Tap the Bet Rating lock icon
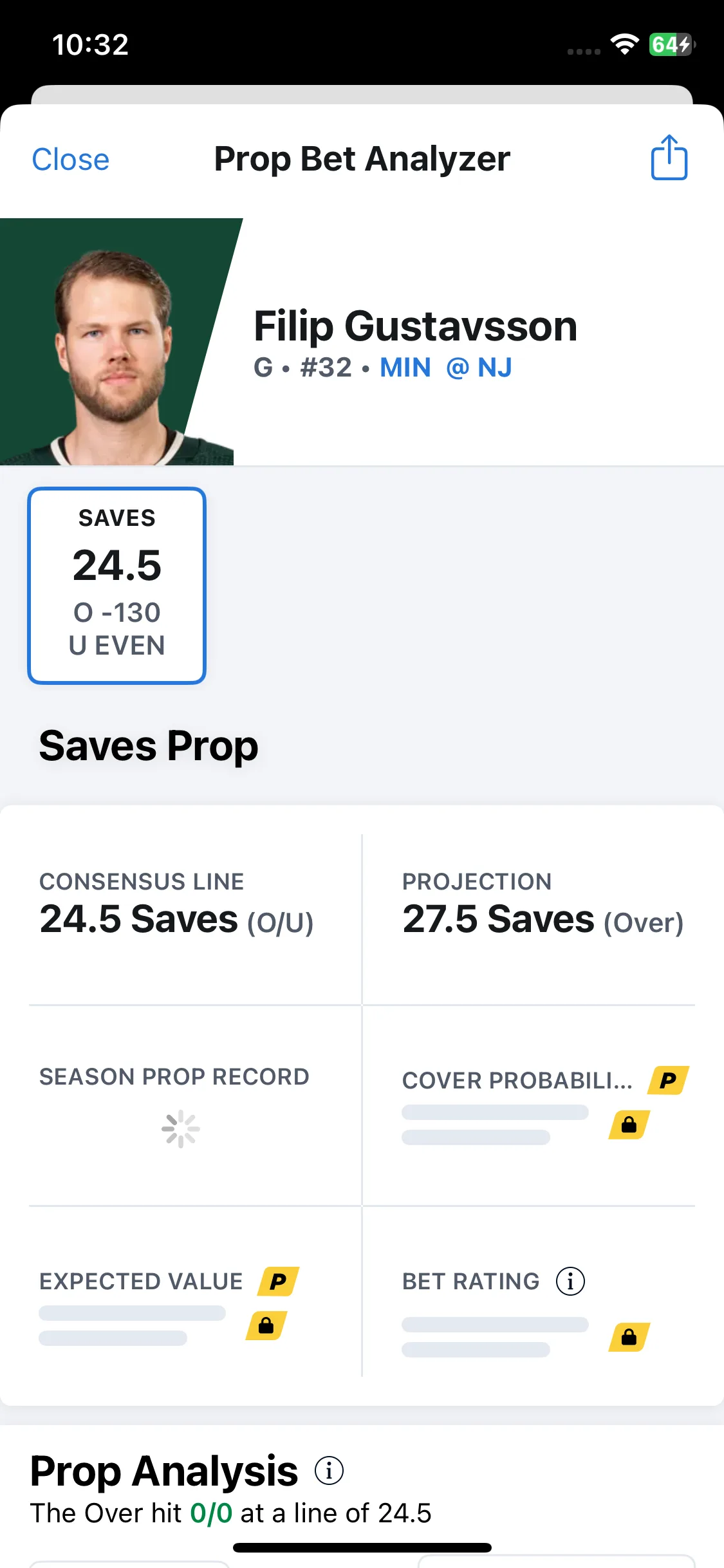 tap(629, 1337)
